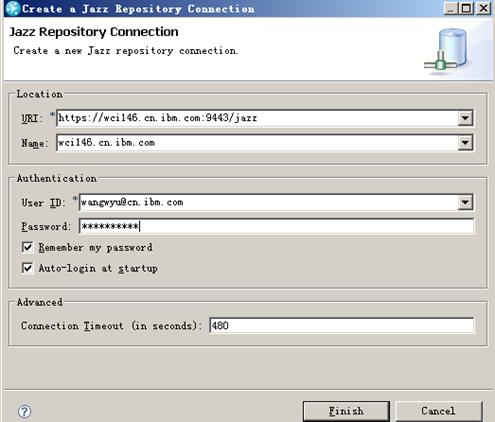Click the 'Create a new Jazz repository connection.' text

126,51
